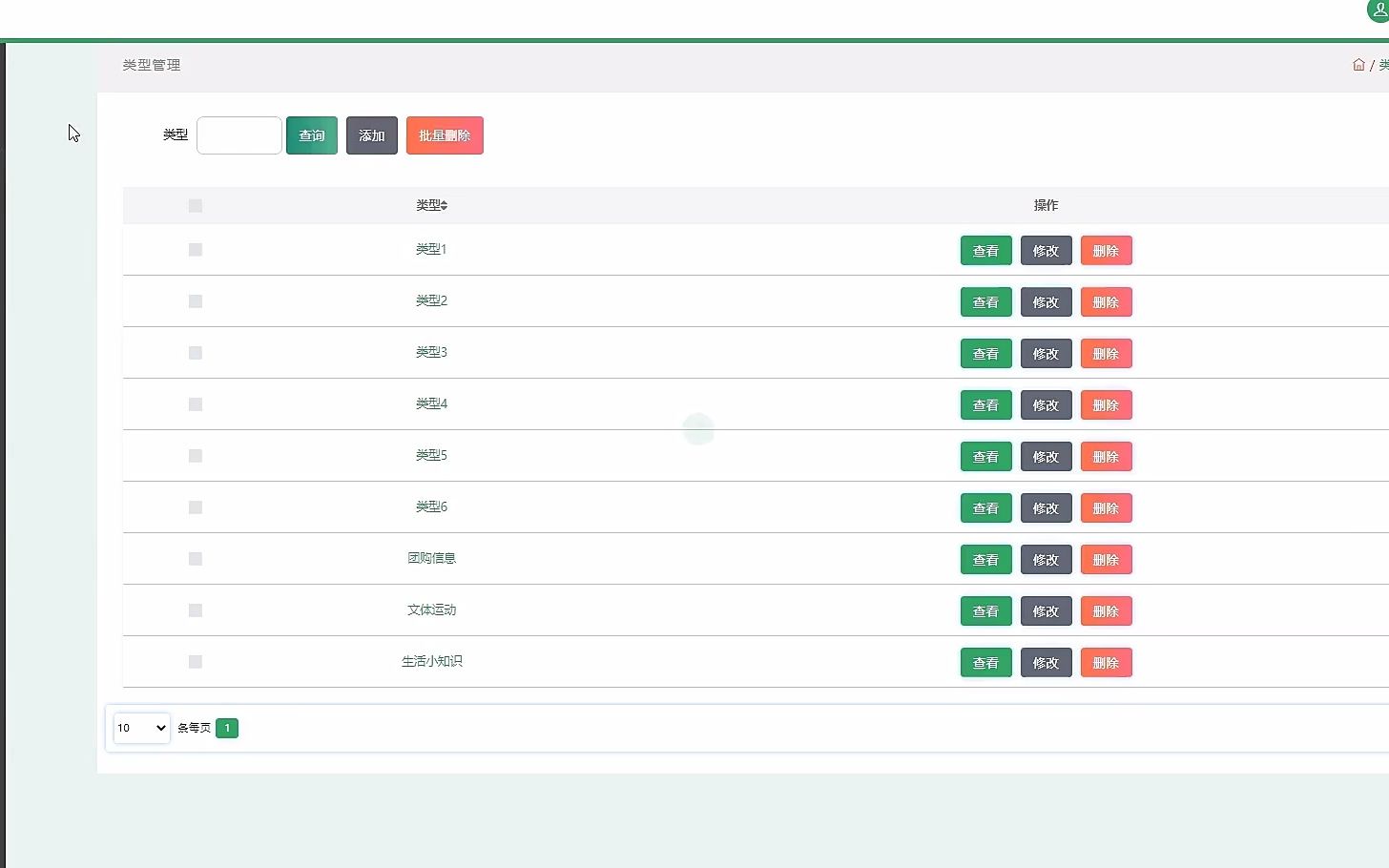
Task: Edit 文体运动 using 修改 button
Action: pos(1046,611)
